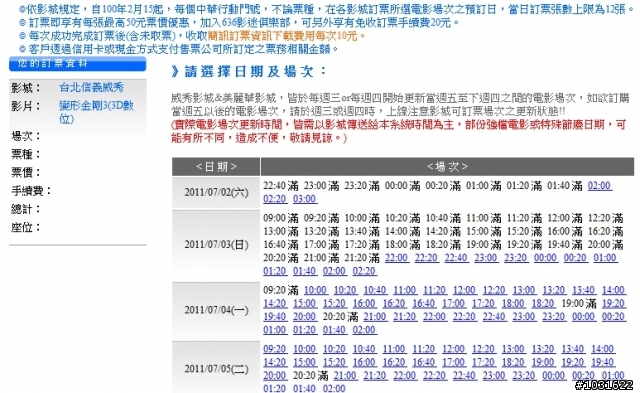
Task: Pick the 23:00 showtime on 2011/07/03
Action: [x=486, y=258]
